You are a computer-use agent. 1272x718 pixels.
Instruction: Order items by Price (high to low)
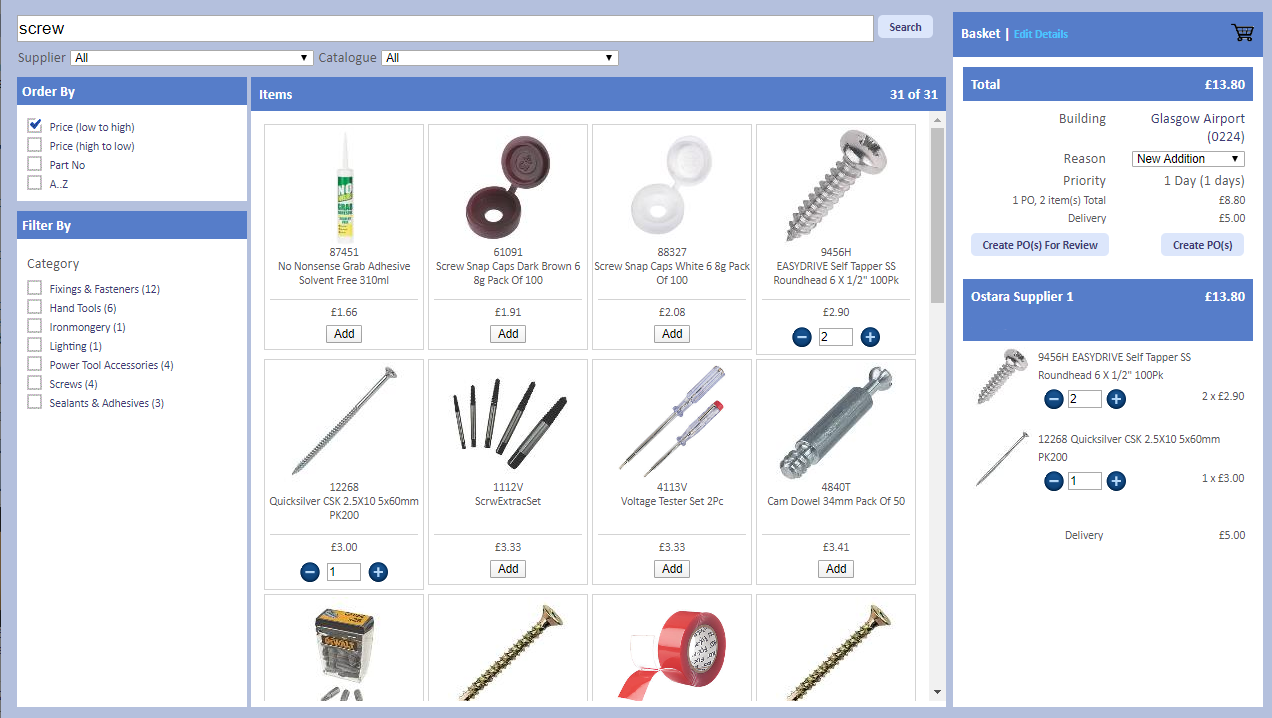point(35,145)
